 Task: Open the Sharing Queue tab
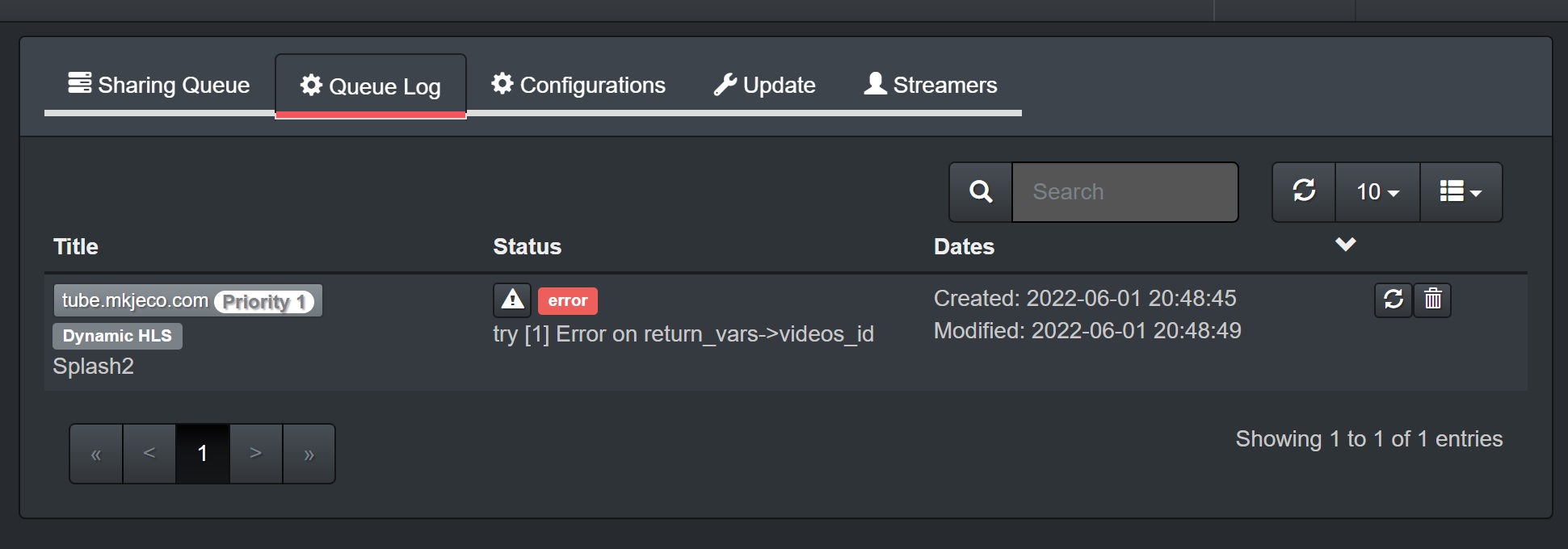pos(159,85)
